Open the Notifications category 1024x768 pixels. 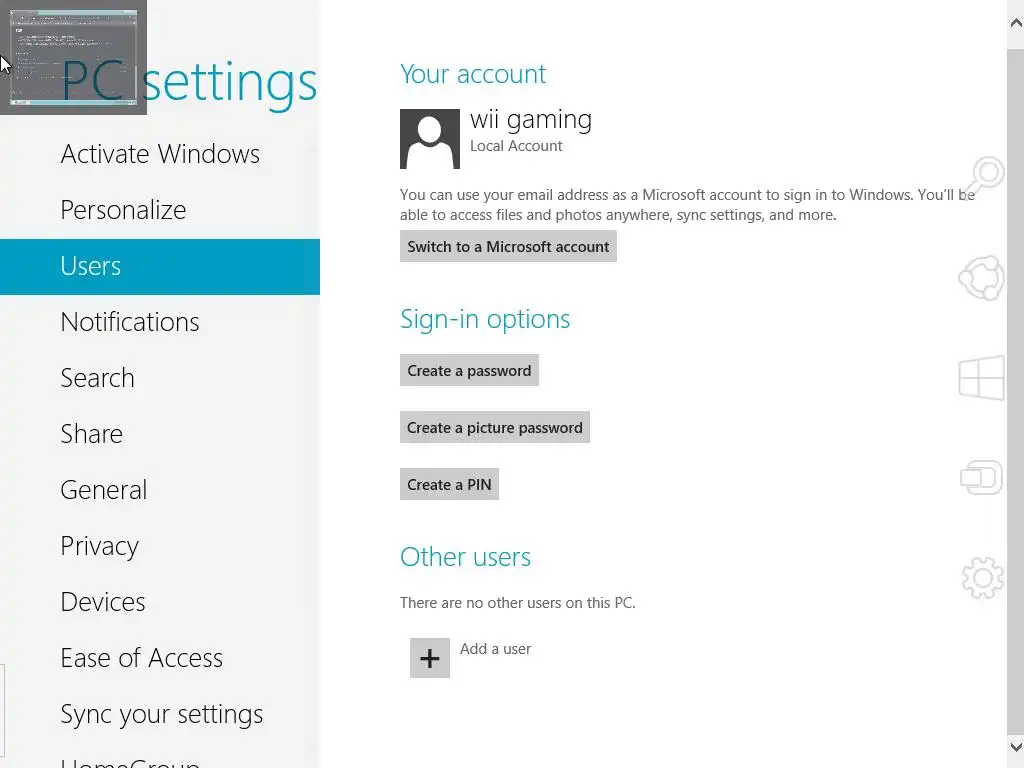[160, 323]
